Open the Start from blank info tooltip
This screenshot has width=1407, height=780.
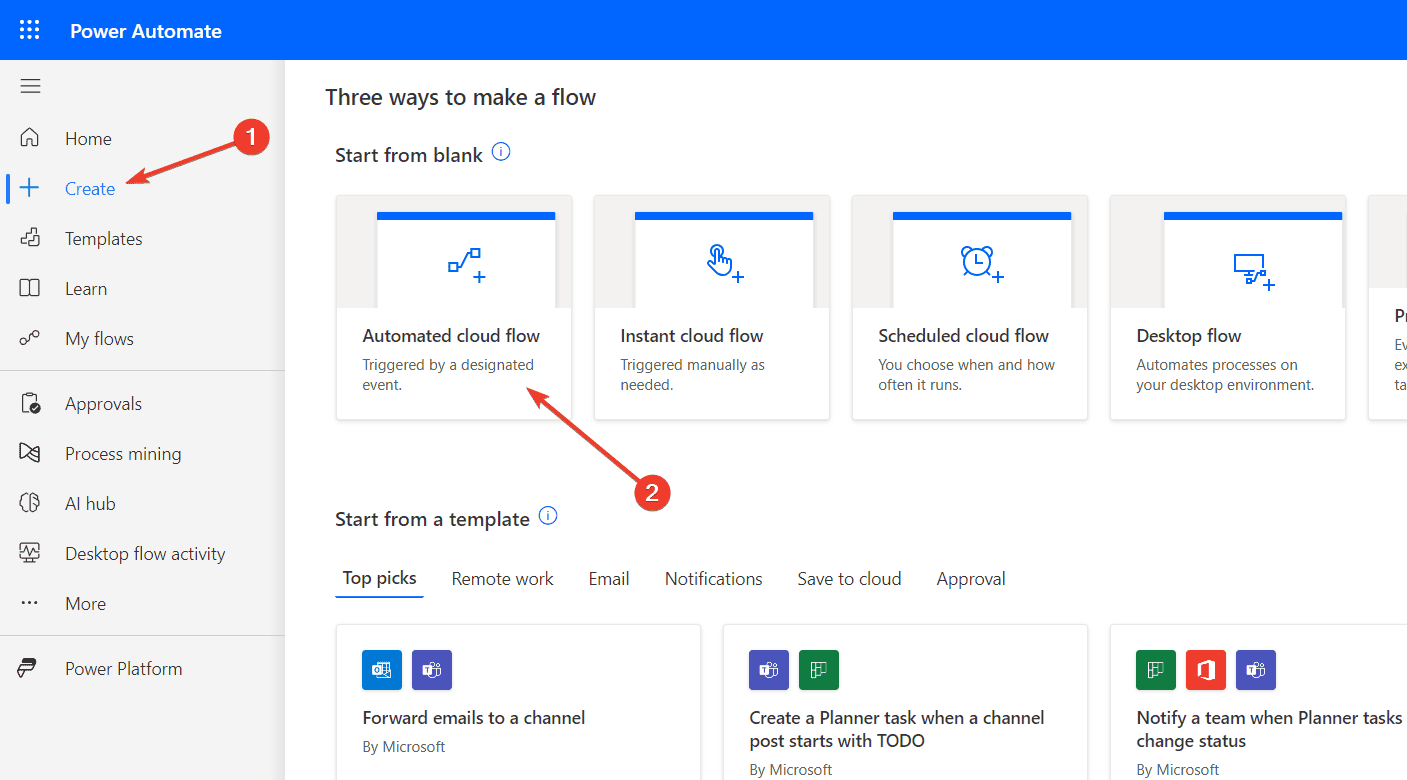(x=501, y=151)
